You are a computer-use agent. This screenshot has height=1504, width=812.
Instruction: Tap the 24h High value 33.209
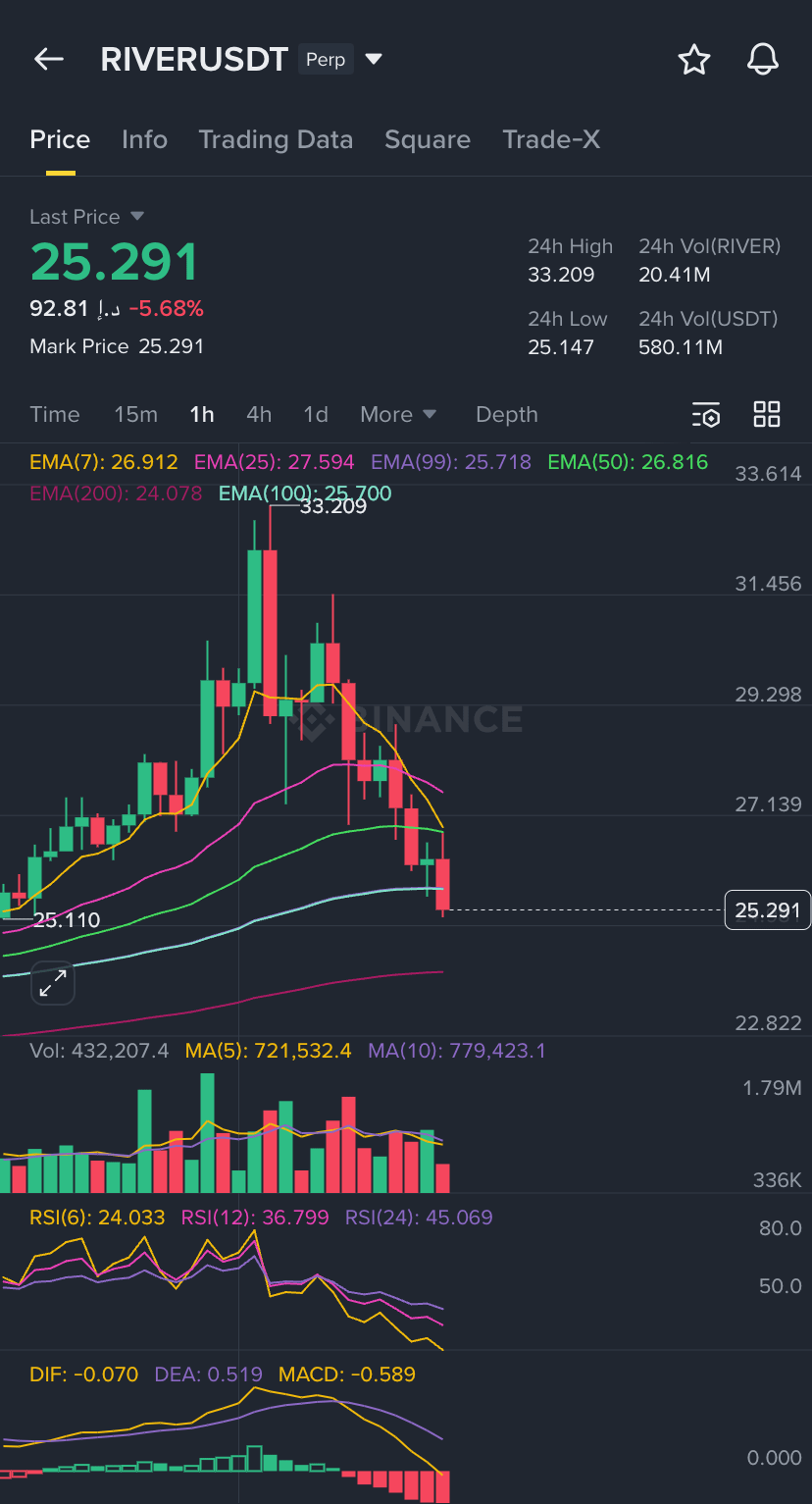click(x=561, y=275)
